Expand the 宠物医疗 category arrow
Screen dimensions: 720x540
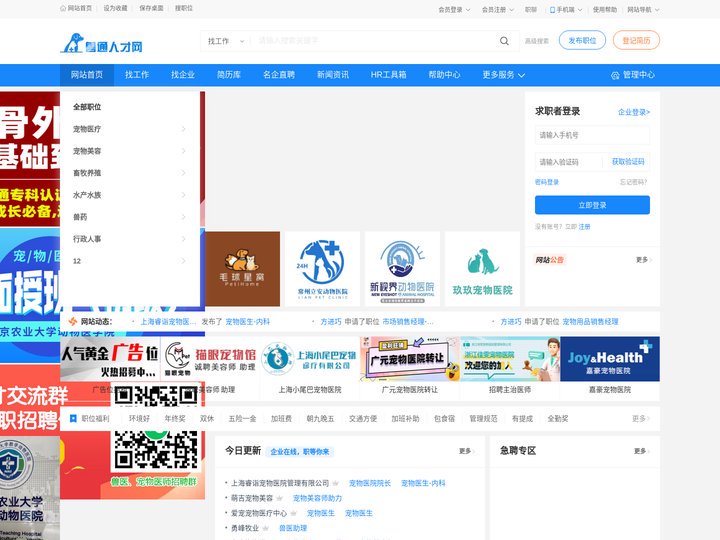pyautogui.click(x=183, y=129)
